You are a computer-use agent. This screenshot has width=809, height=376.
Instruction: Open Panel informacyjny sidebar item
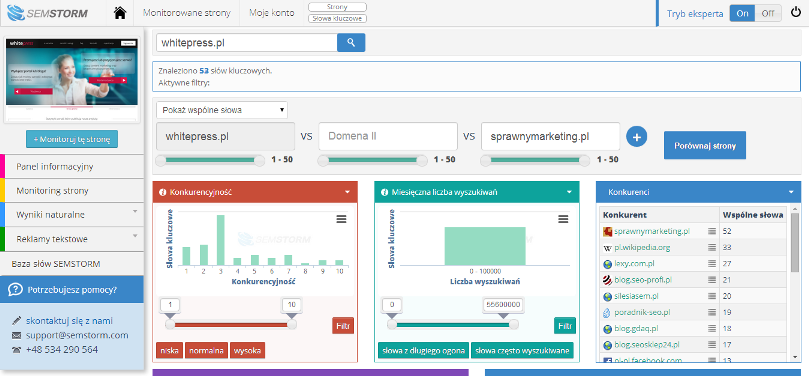[x=72, y=167]
